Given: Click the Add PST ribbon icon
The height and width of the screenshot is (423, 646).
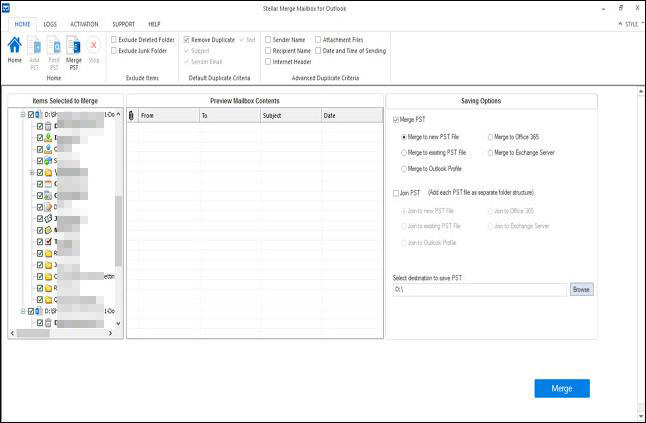Looking at the screenshot, I should [34, 48].
